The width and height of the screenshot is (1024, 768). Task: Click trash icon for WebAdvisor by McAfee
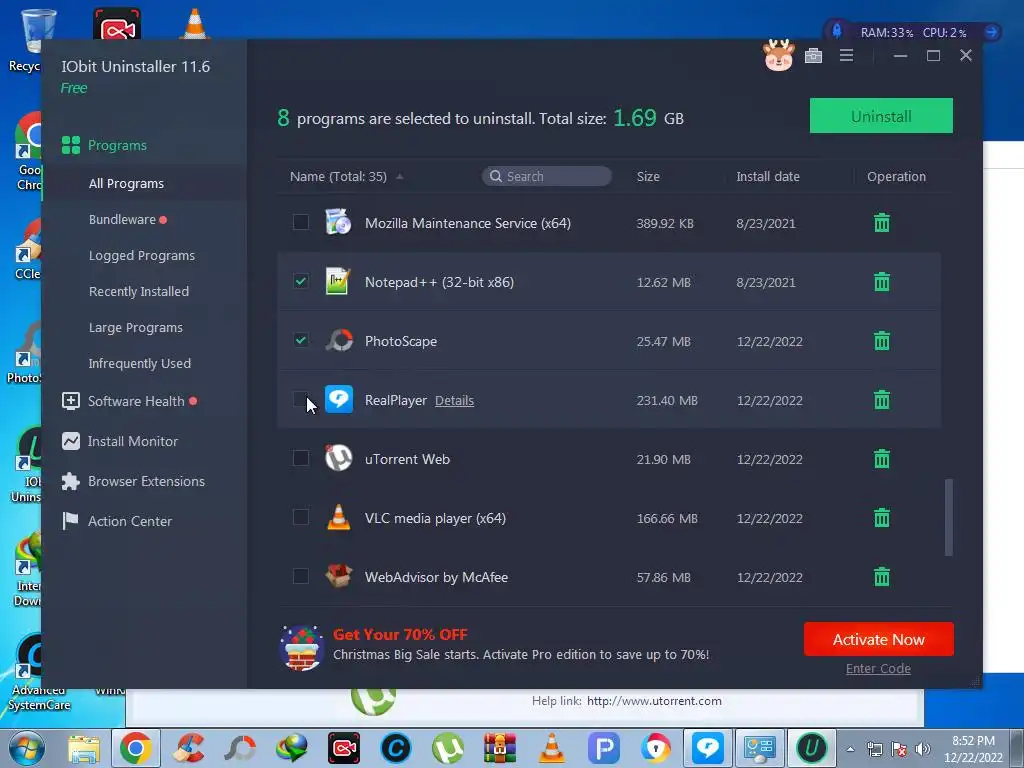pos(882,577)
